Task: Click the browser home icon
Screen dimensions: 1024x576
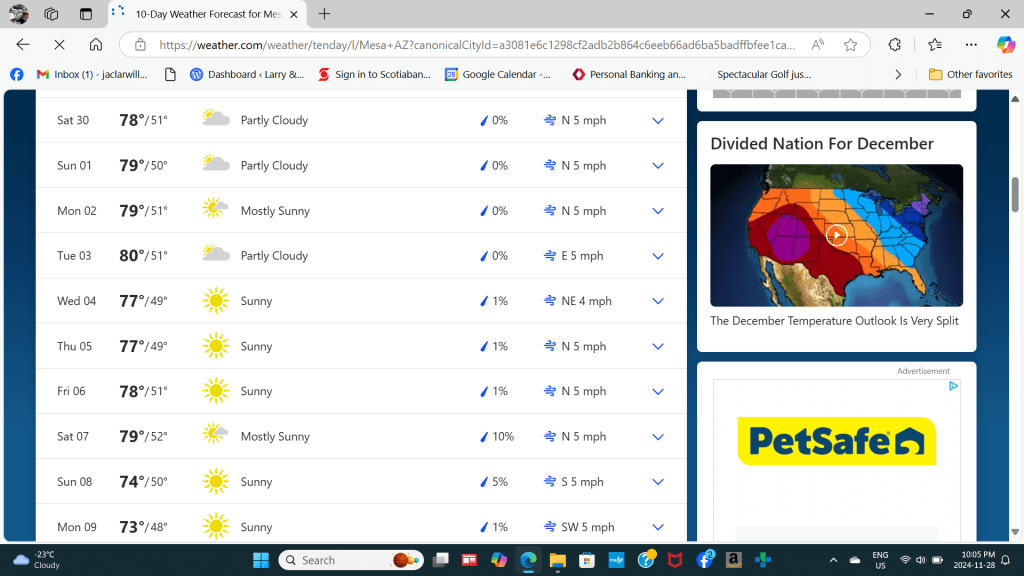Action: pyautogui.click(x=96, y=45)
